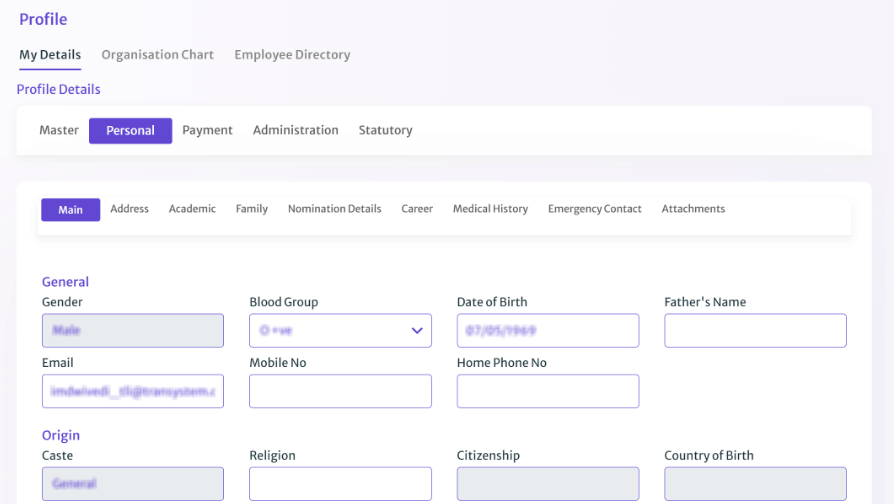
Task: Open the Statutory section
Action: point(385,130)
